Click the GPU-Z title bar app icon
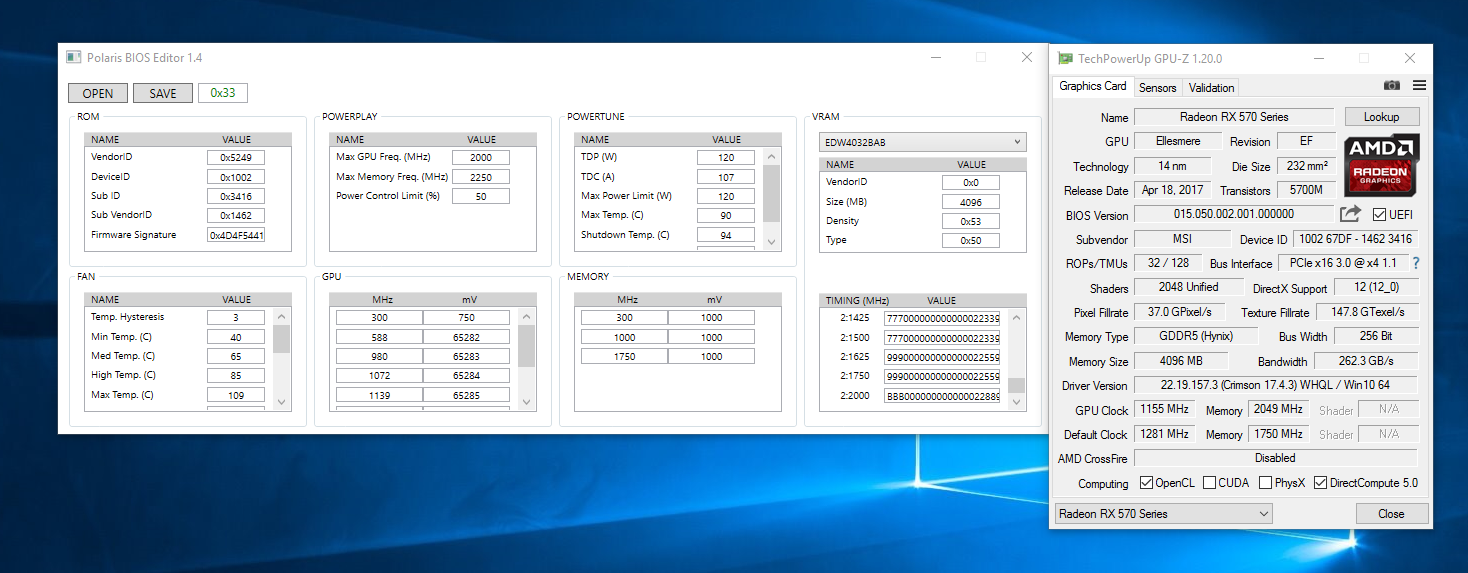 pos(1066,59)
